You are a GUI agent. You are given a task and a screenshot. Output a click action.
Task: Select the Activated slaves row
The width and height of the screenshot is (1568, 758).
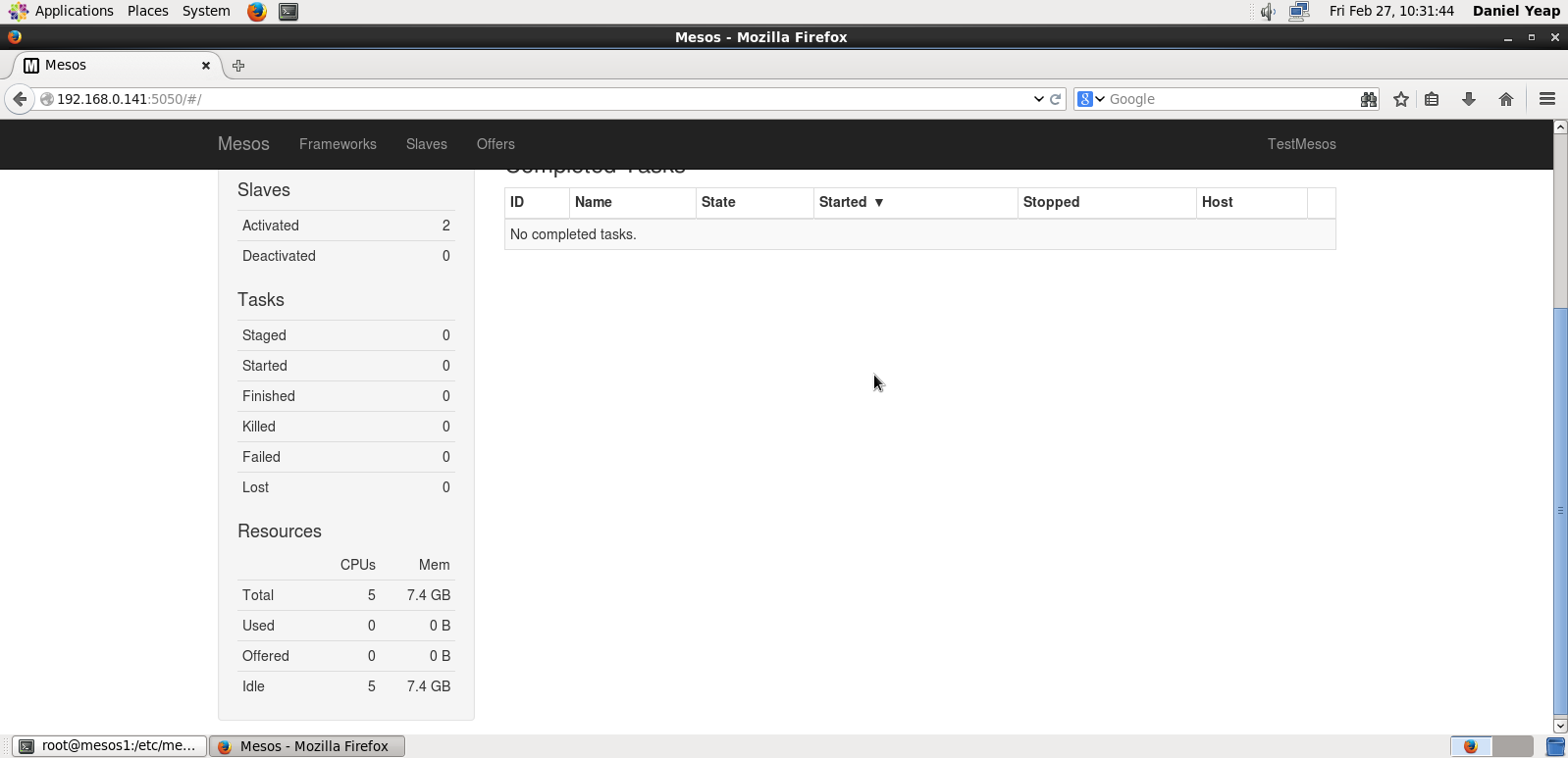[346, 226]
